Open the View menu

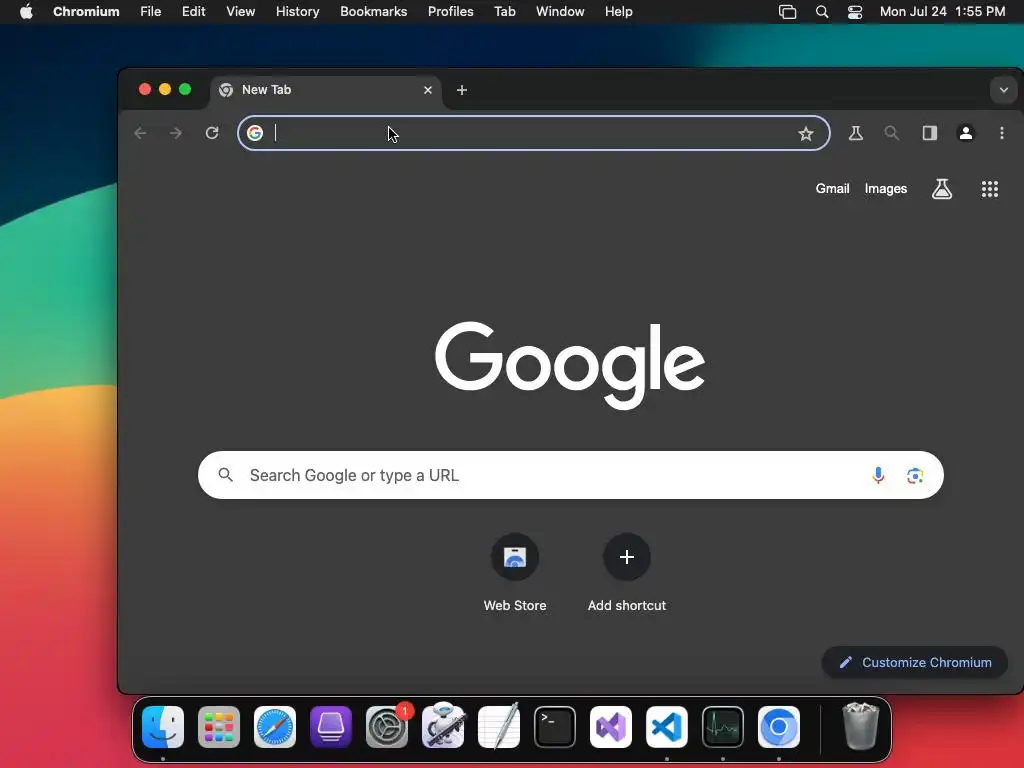pos(240,12)
